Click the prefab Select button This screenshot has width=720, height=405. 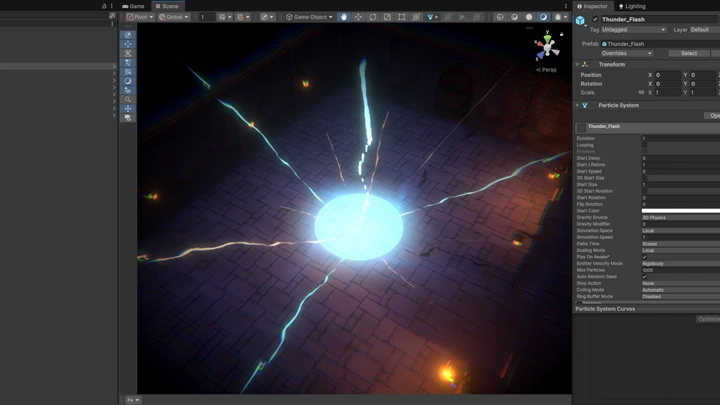(689, 53)
